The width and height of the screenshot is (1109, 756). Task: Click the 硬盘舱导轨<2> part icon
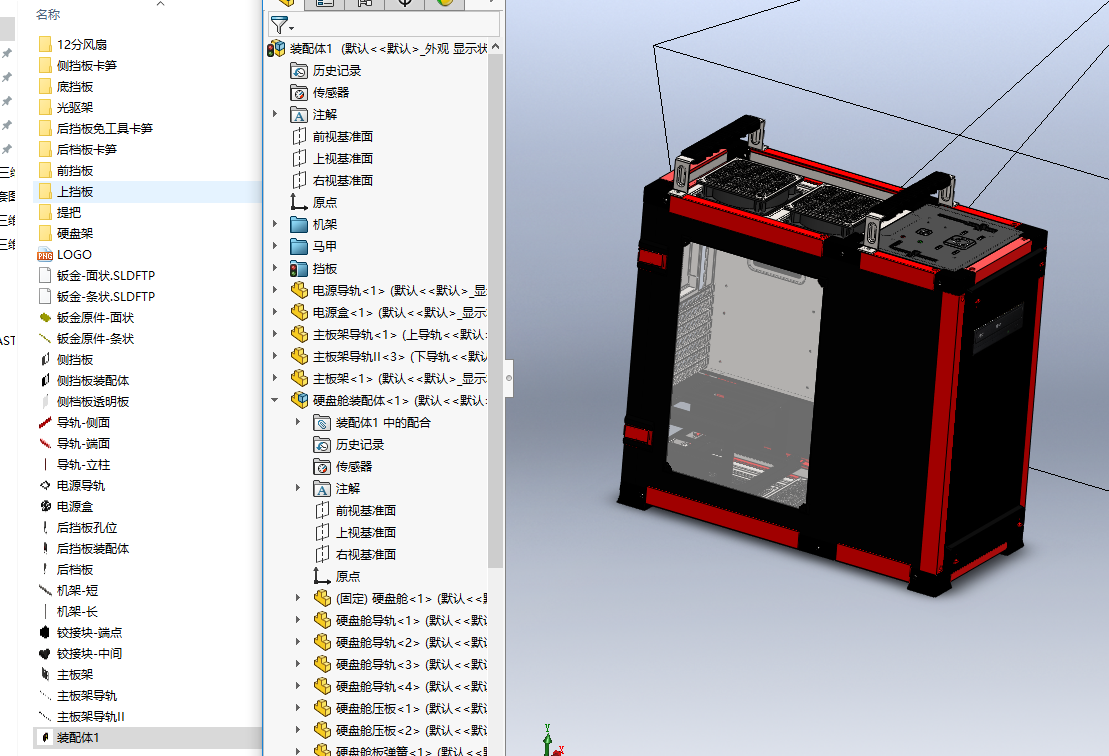point(322,642)
